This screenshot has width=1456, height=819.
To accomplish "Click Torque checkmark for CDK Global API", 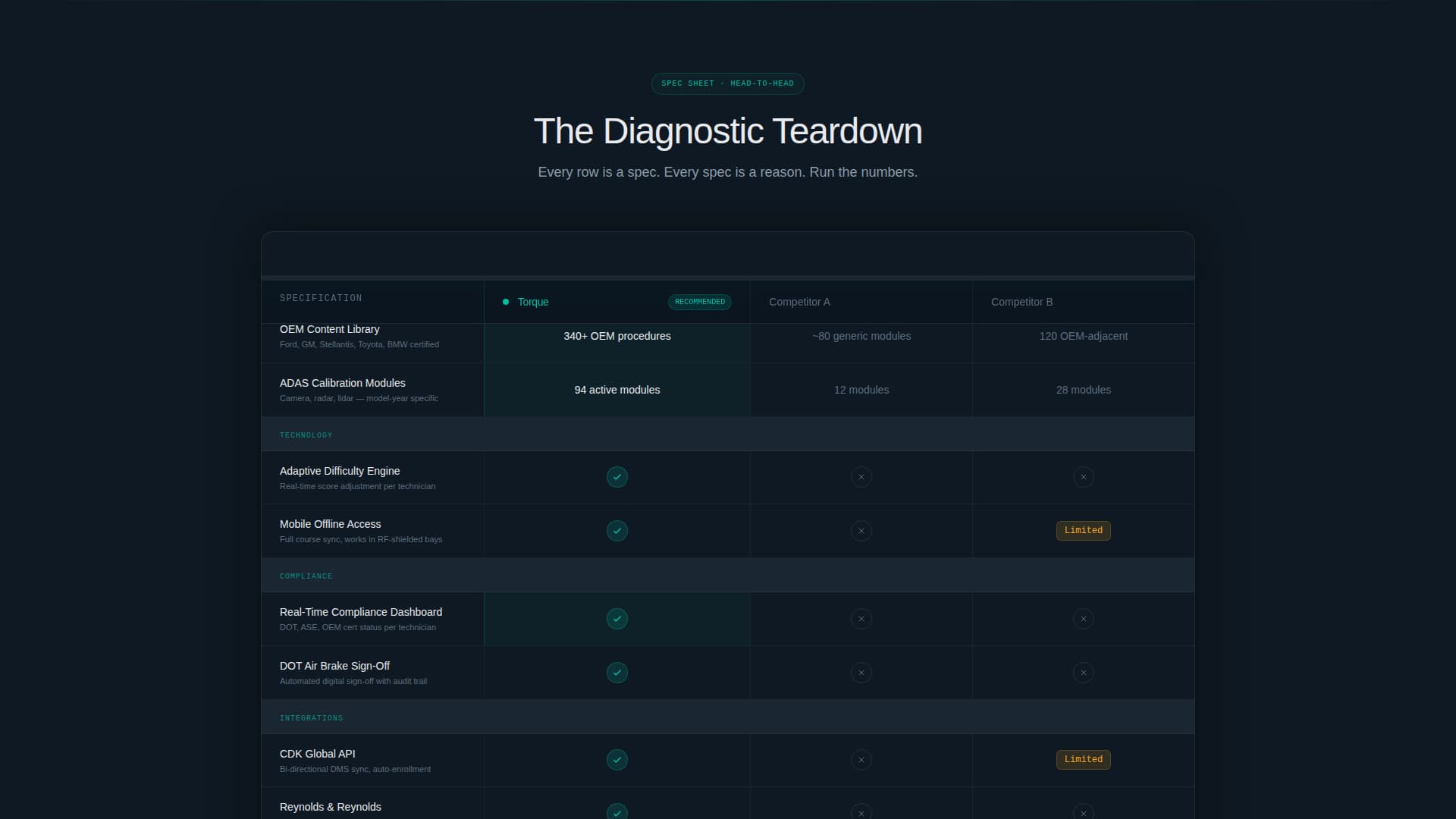I will tap(617, 760).
